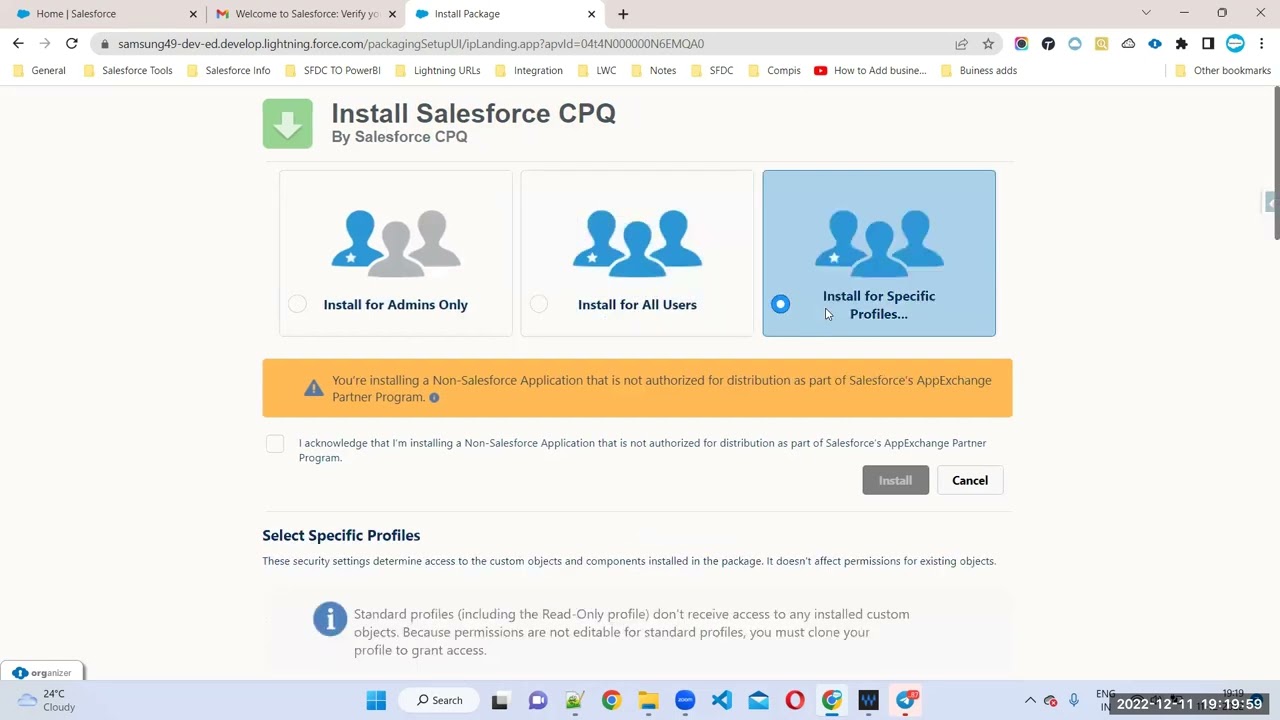1280x720 pixels.
Task: Select Install for Specific Profiles radio button
Action: click(x=780, y=304)
